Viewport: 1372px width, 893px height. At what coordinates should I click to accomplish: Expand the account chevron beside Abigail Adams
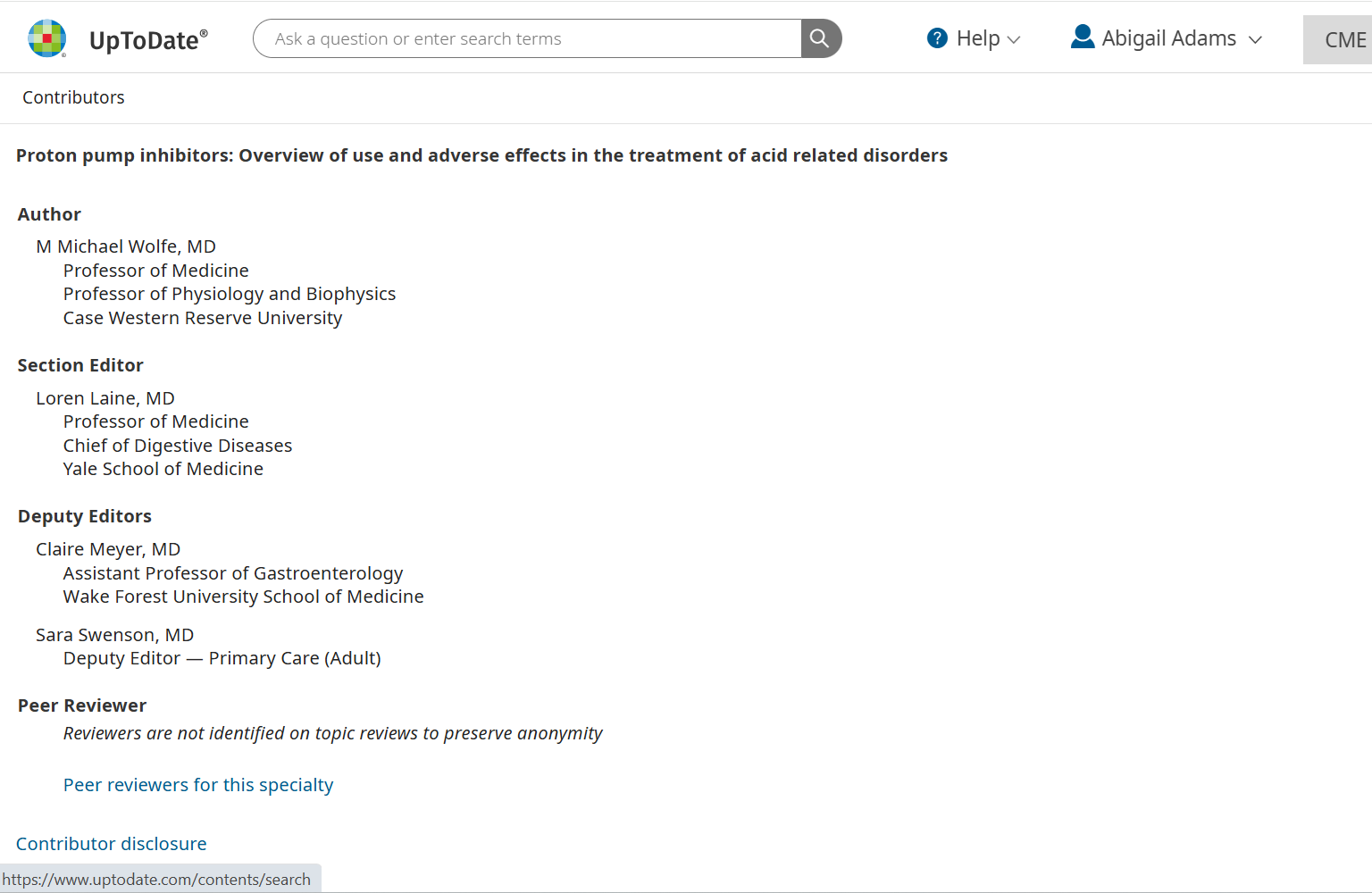click(1255, 40)
